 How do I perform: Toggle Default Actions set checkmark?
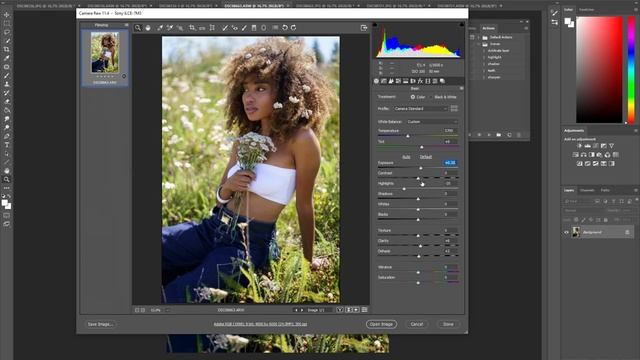click(x=472, y=37)
